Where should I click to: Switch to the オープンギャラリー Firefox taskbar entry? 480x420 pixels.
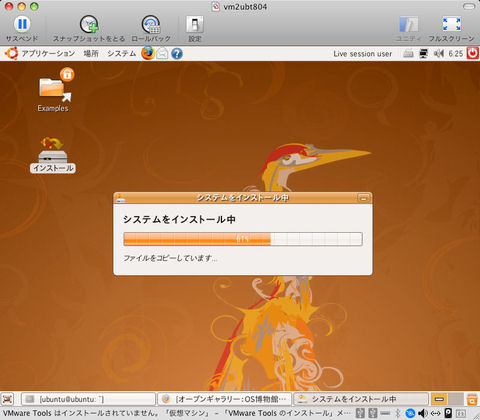click(x=224, y=399)
